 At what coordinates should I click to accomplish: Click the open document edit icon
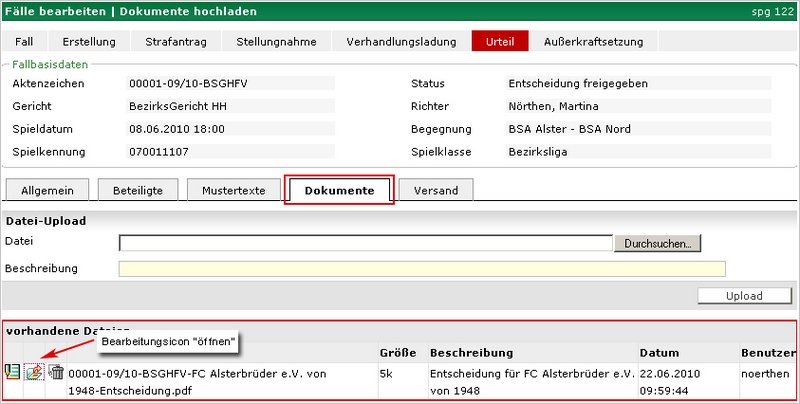tap(34, 373)
